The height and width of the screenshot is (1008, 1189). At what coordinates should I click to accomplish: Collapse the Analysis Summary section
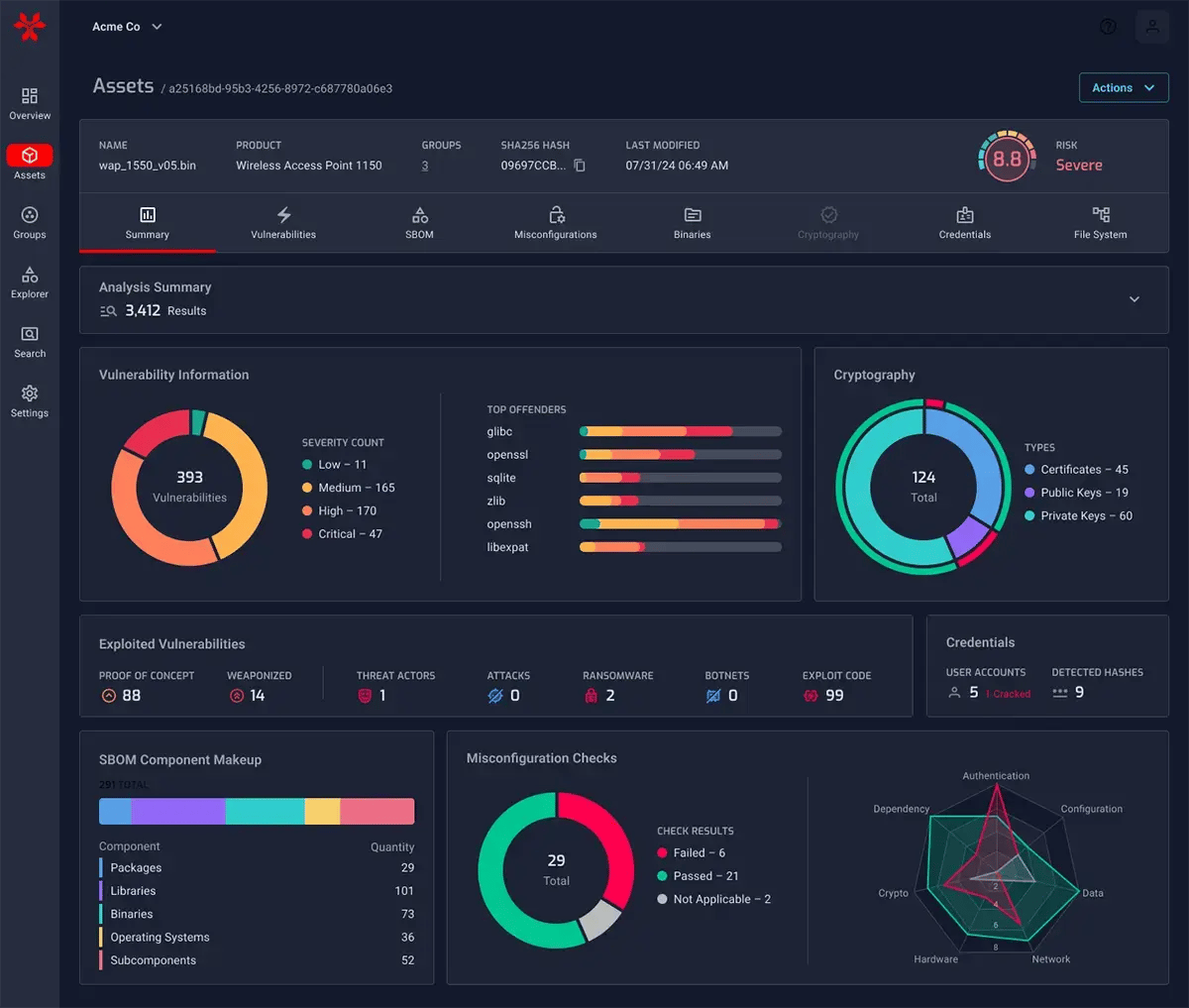(1135, 298)
